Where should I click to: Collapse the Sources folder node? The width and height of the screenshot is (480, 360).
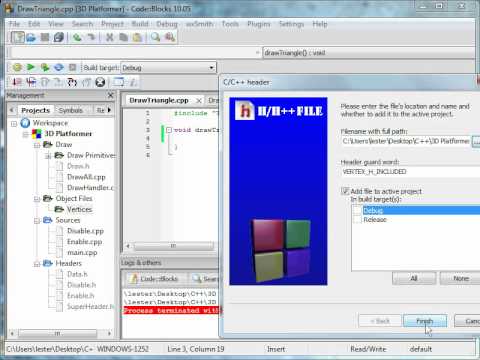(x=37, y=221)
